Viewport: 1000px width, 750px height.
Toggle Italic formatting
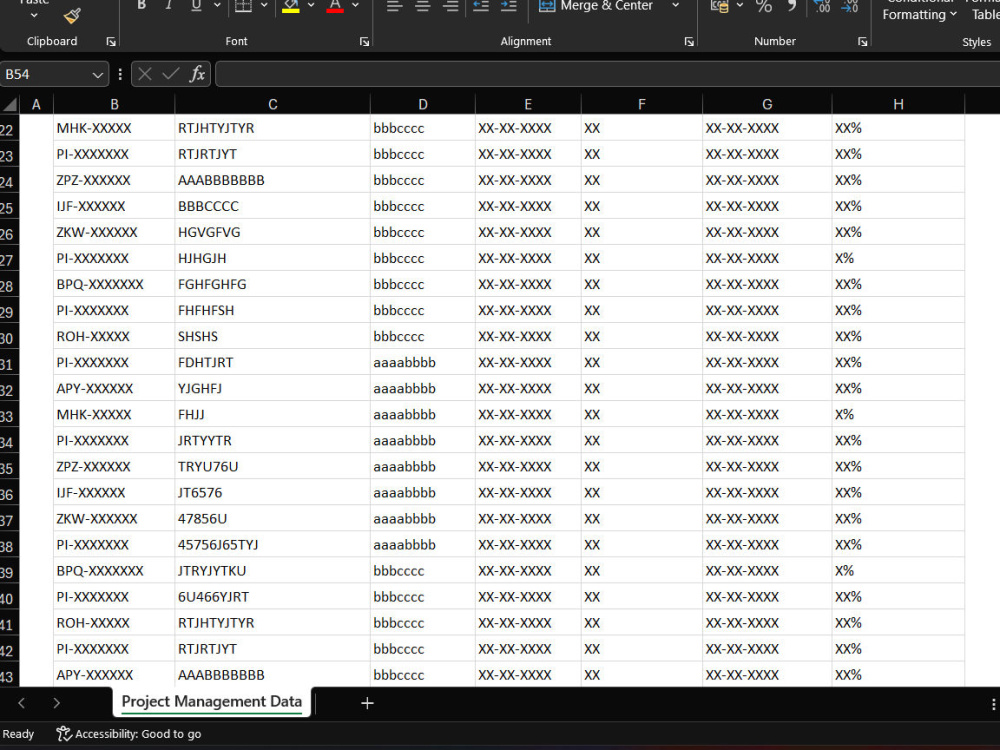coord(169,6)
